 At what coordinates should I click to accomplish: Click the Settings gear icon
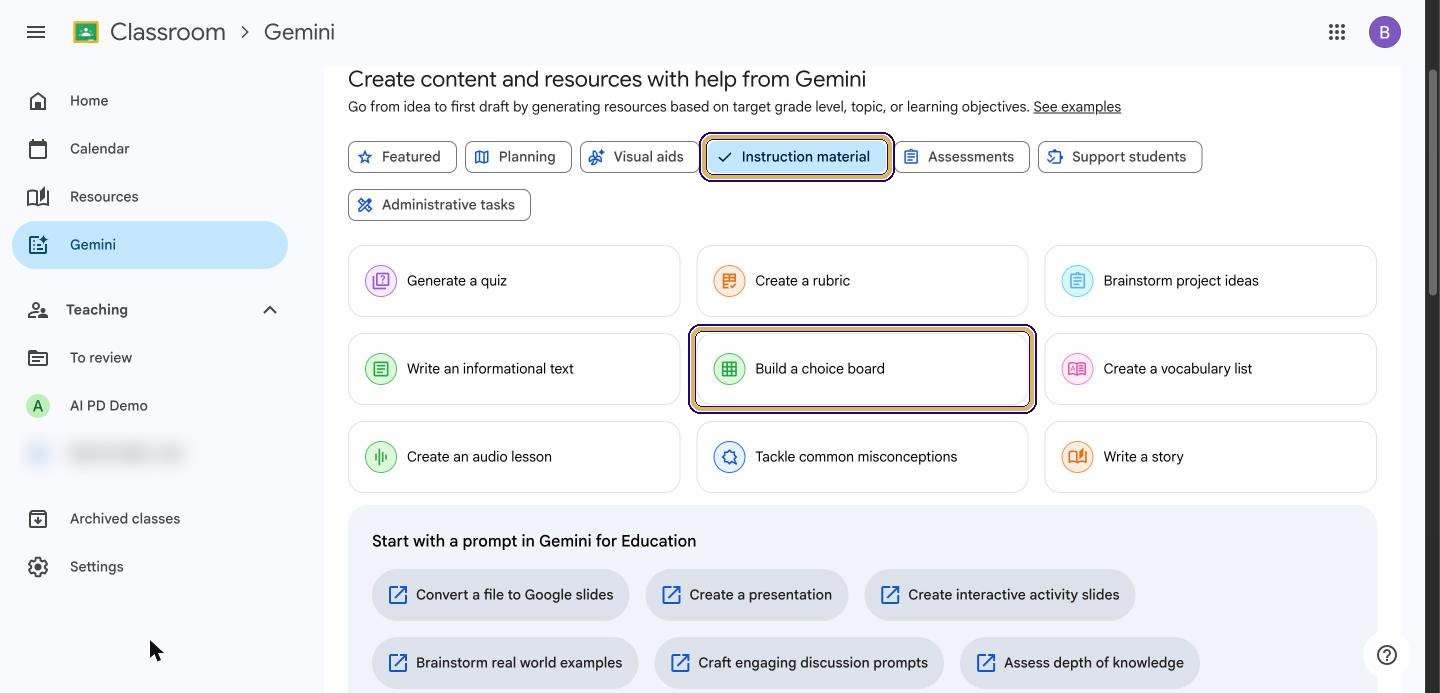(x=38, y=567)
